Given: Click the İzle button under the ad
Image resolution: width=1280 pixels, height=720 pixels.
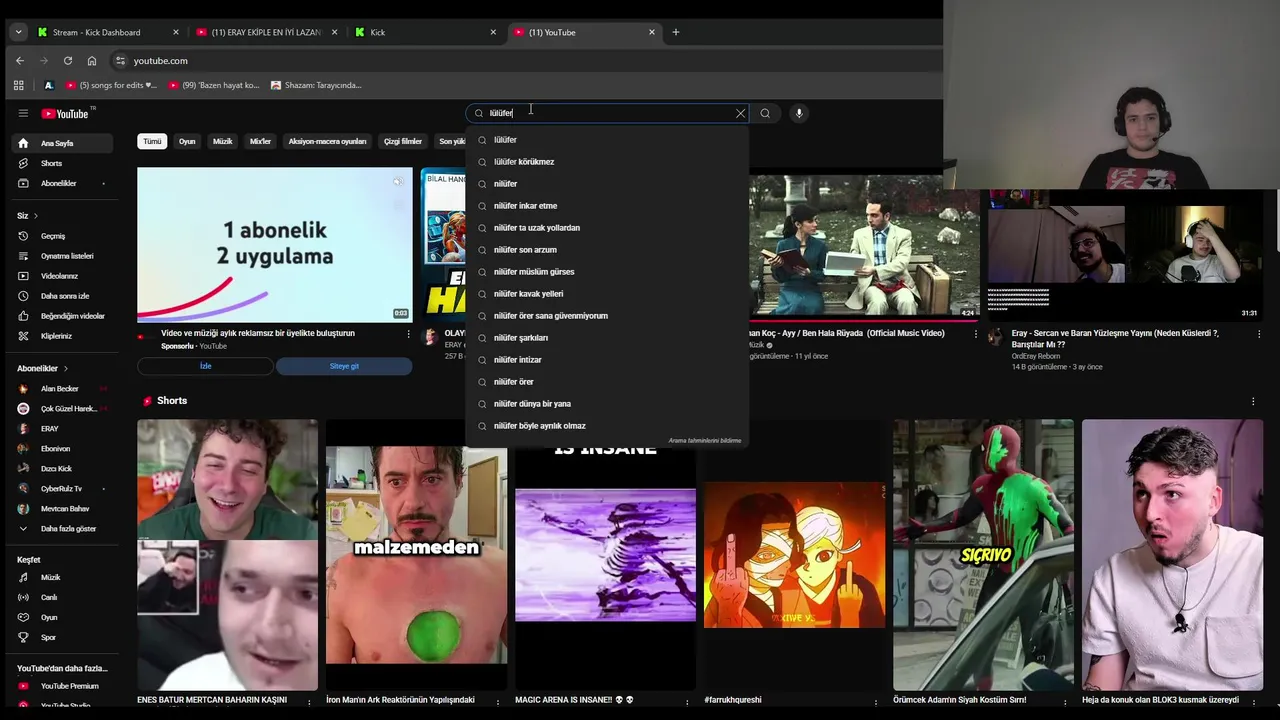Looking at the screenshot, I should (x=205, y=366).
